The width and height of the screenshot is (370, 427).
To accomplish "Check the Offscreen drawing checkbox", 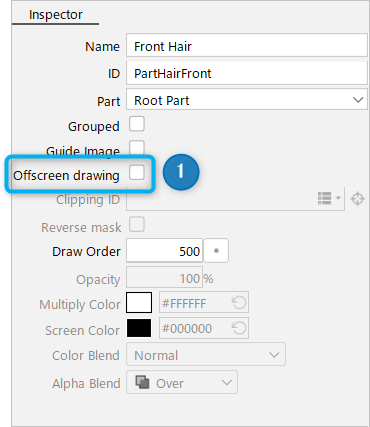I will point(137,172).
